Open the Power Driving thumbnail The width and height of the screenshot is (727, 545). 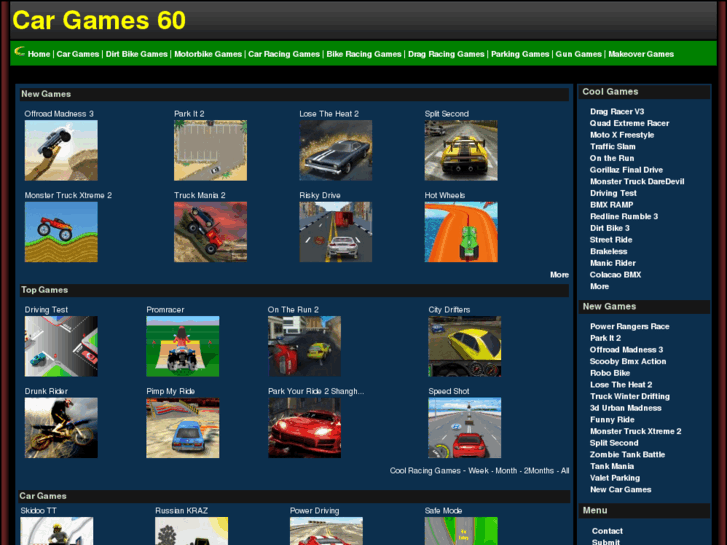(x=326, y=531)
